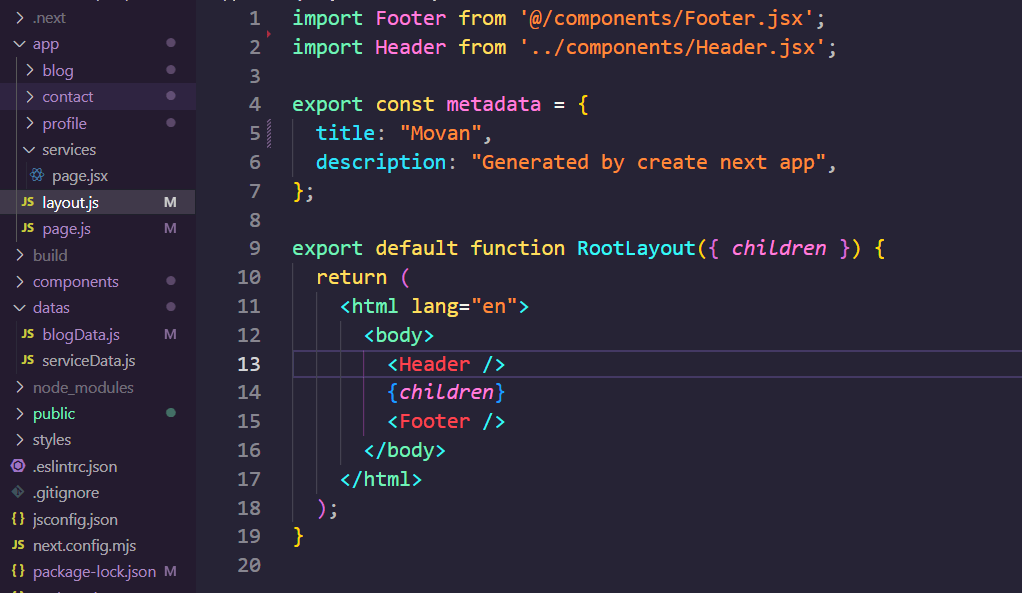1022x593 pixels.
Task: Click the closing </html> tag
Action: tap(381, 480)
